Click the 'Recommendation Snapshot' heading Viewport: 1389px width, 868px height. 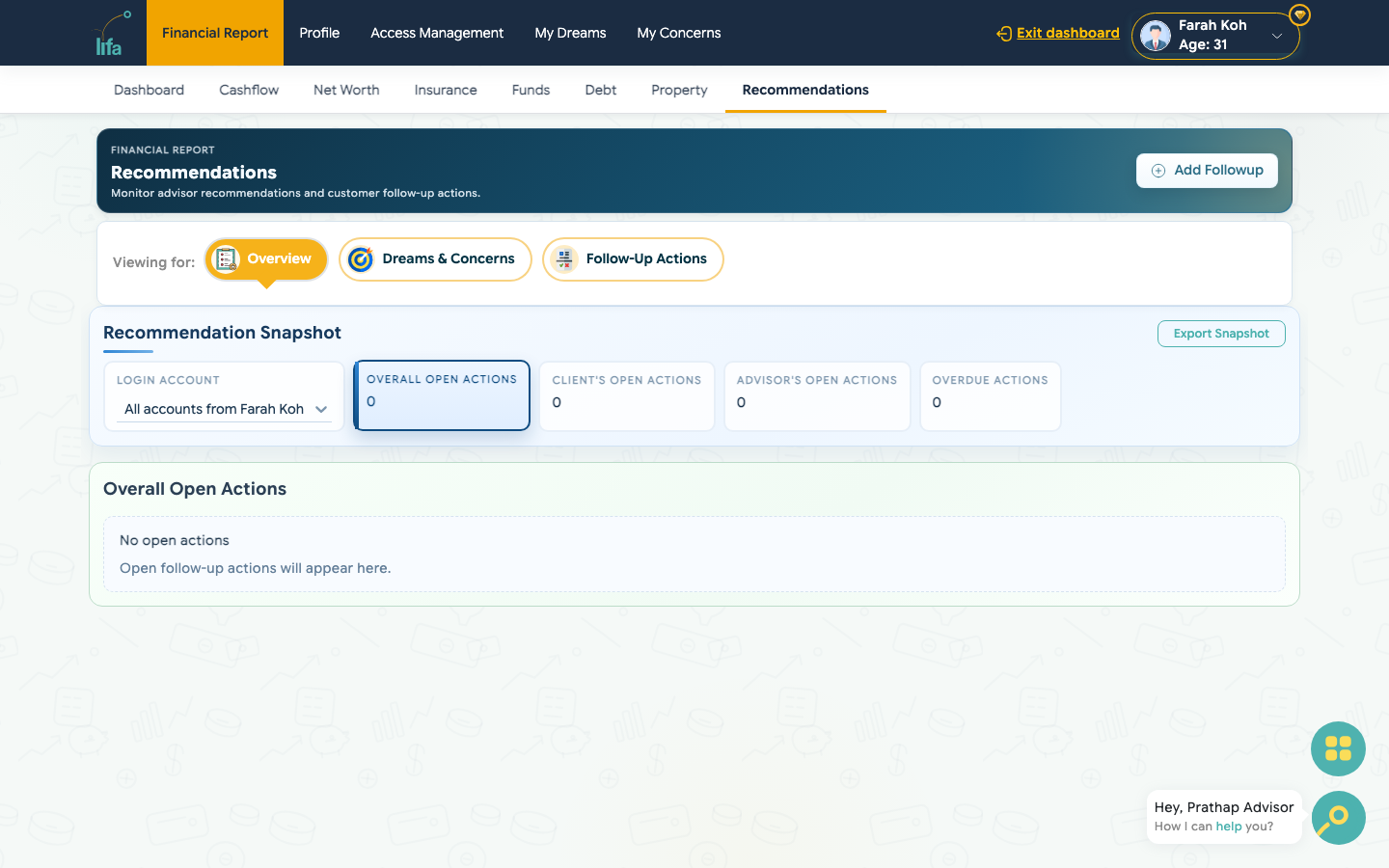tap(222, 333)
